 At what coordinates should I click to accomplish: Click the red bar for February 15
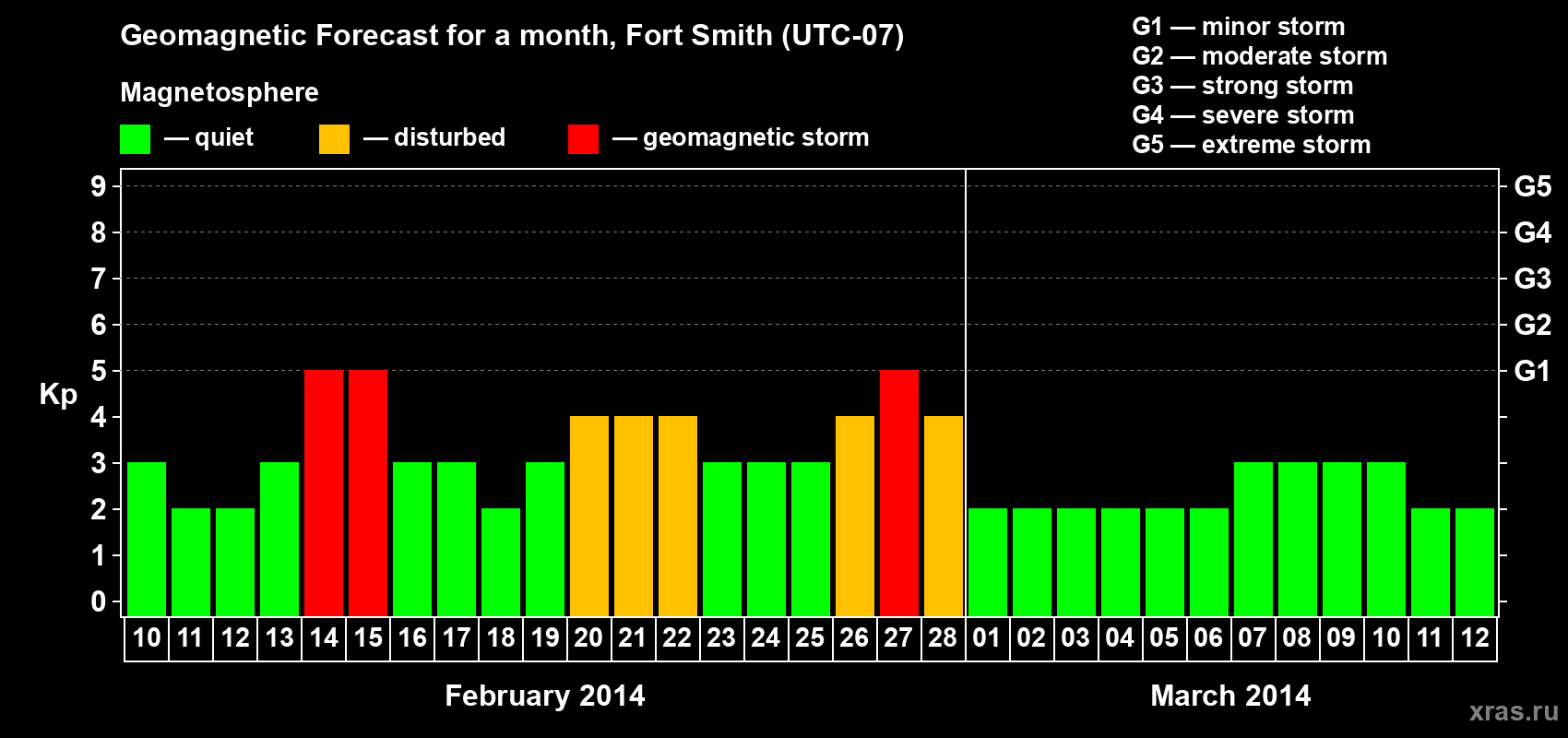pyautogui.click(x=368, y=493)
